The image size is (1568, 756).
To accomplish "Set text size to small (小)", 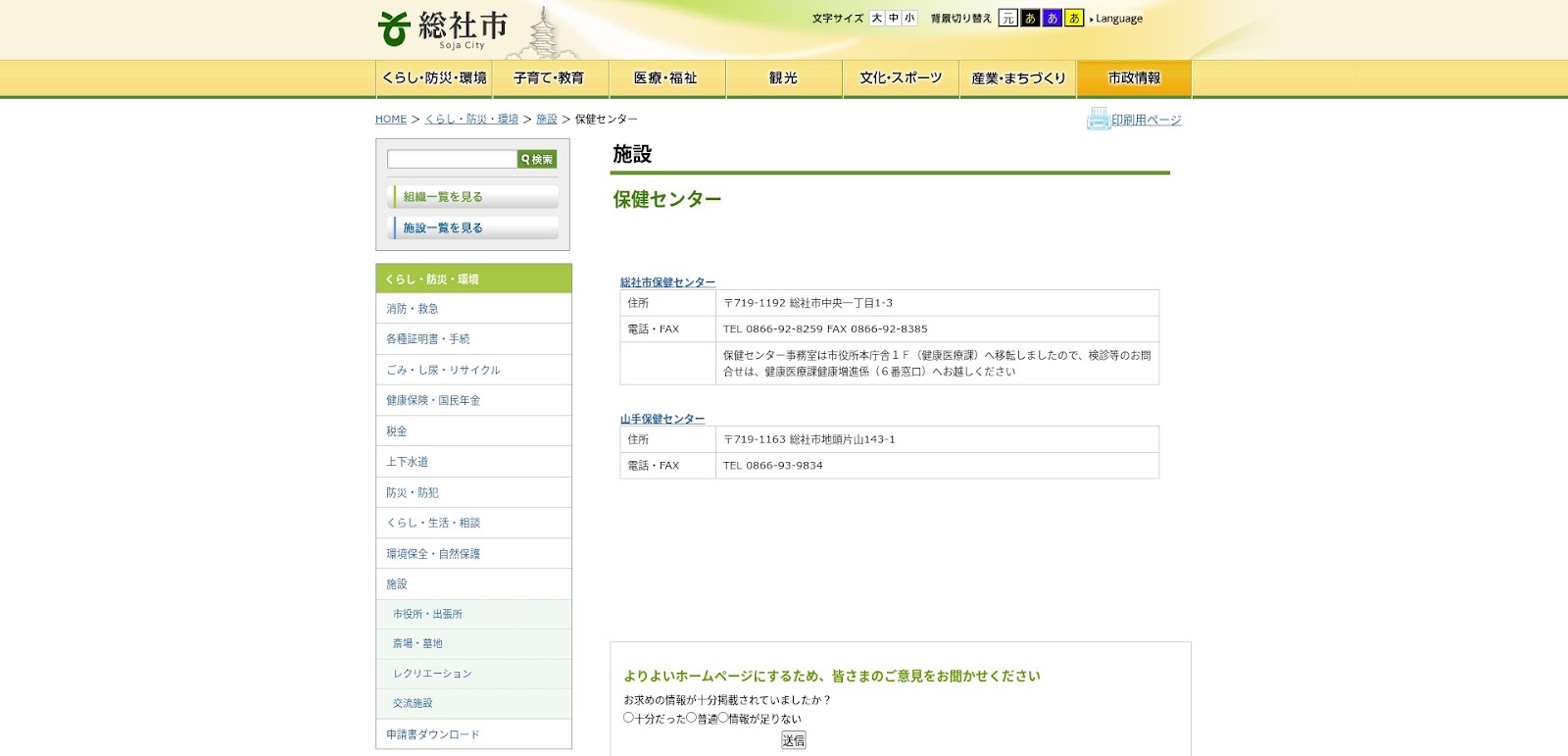I will tap(909, 18).
